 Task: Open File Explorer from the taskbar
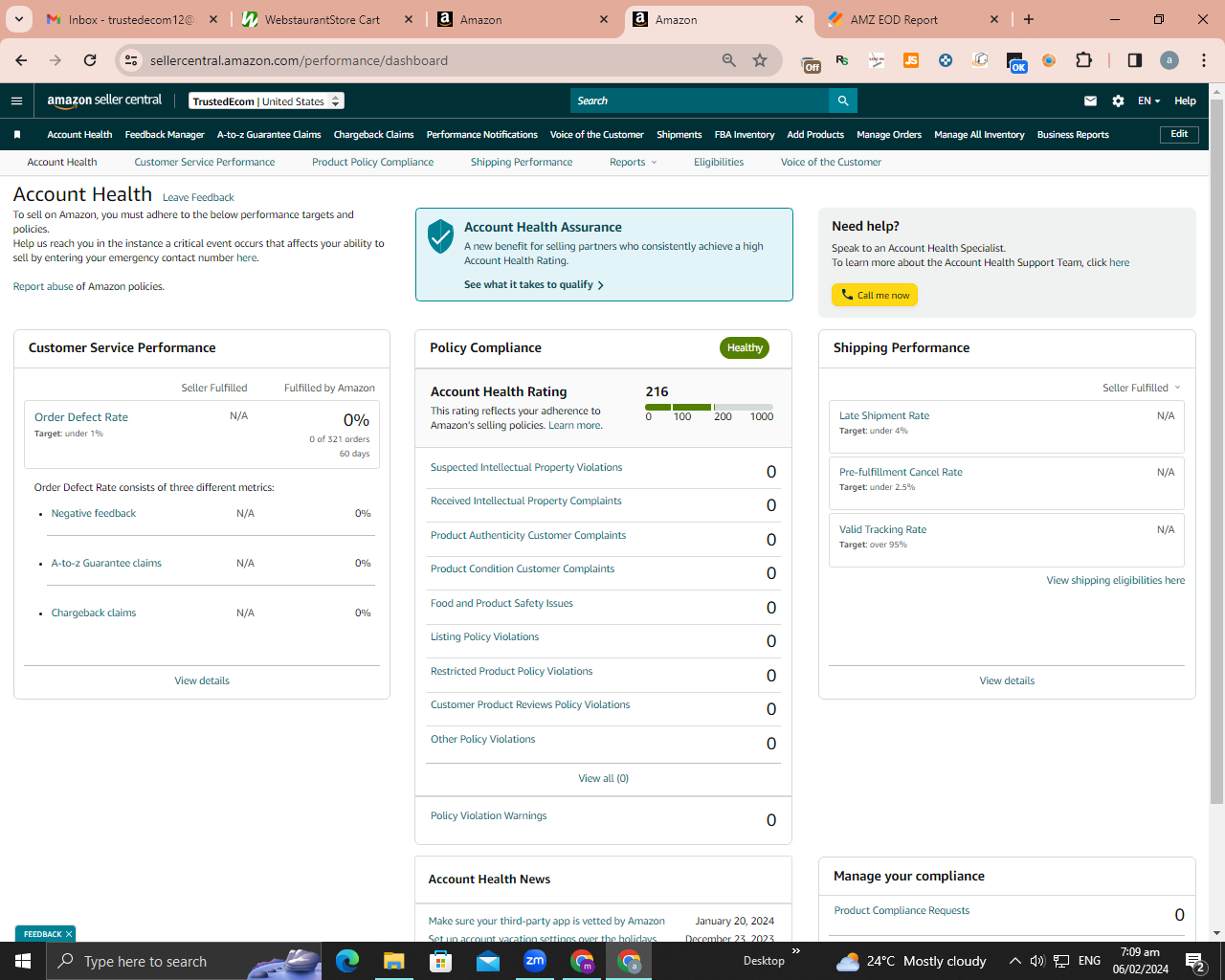(x=394, y=961)
